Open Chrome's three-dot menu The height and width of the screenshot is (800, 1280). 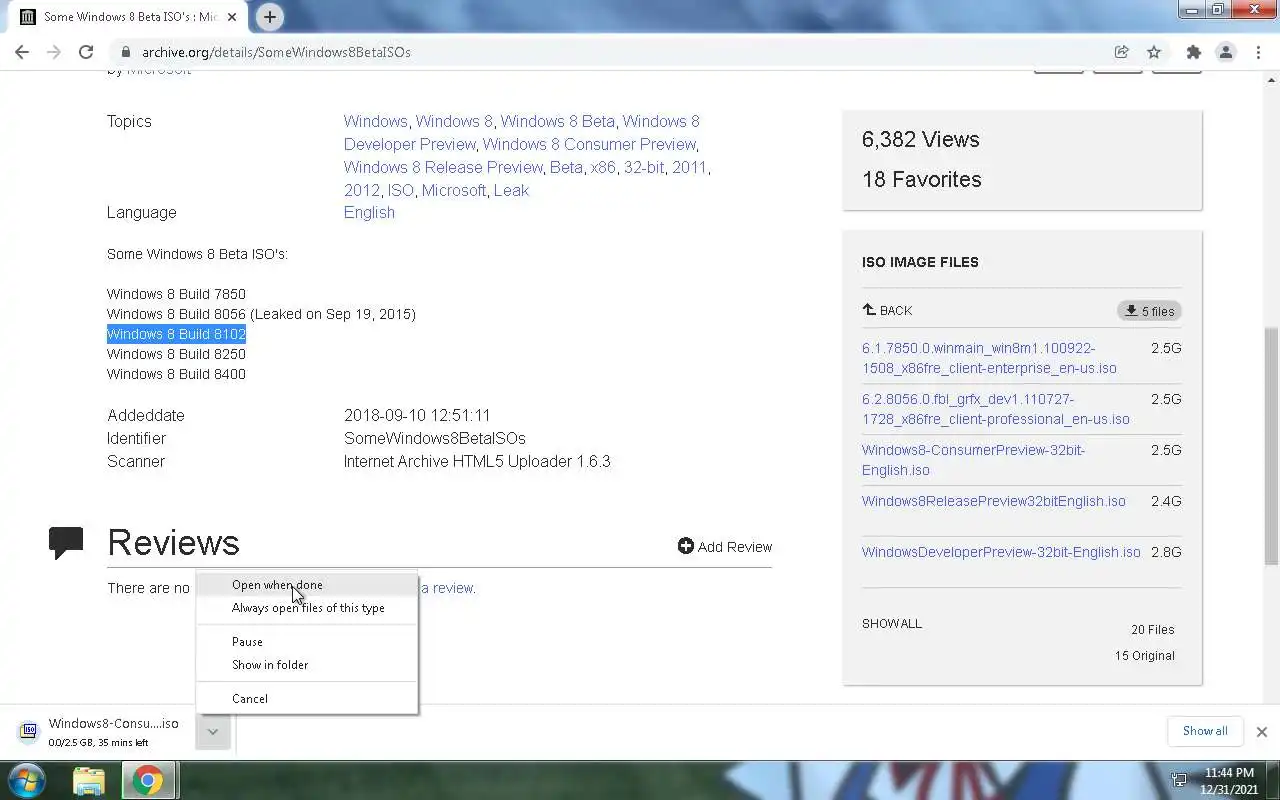coord(1258,52)
